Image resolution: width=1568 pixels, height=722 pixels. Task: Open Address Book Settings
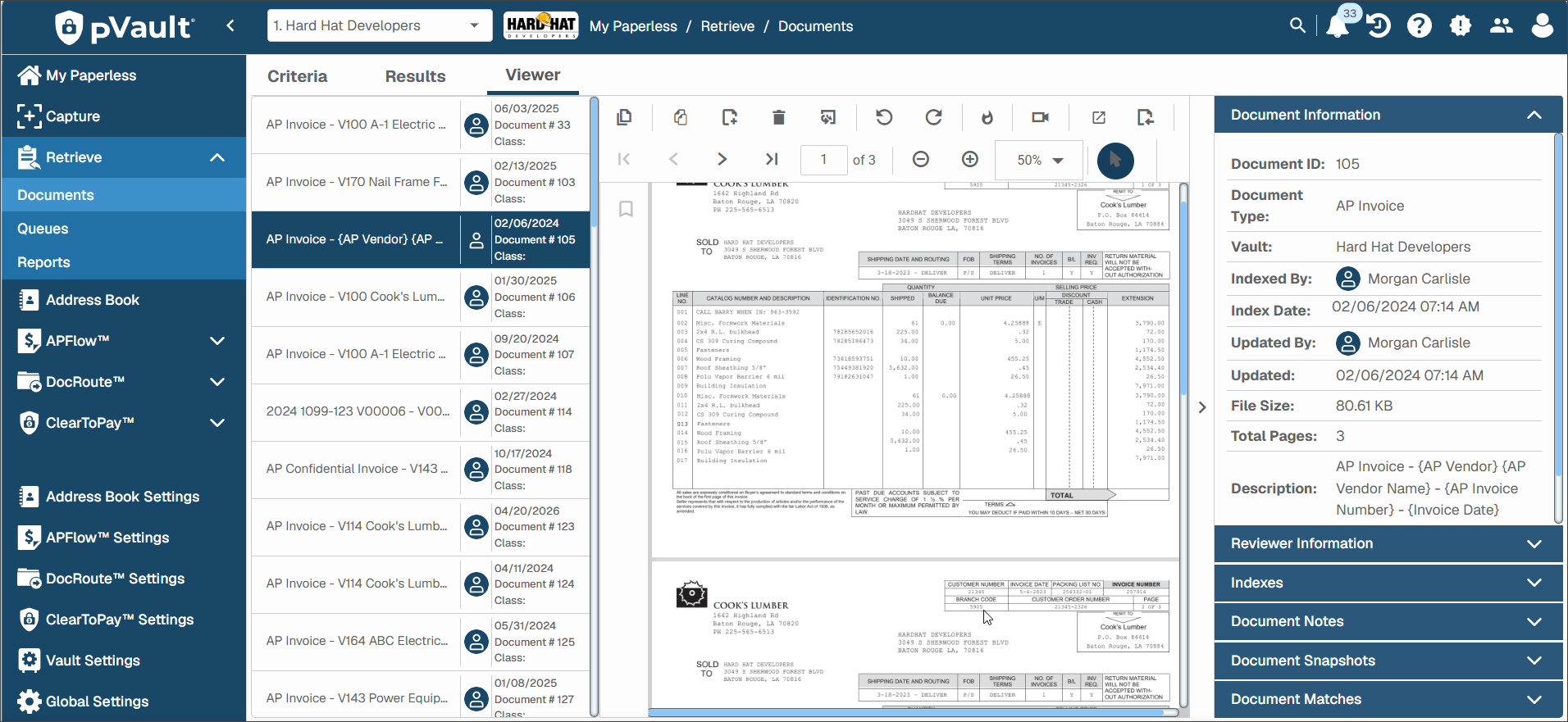click(x=124, y=497)
